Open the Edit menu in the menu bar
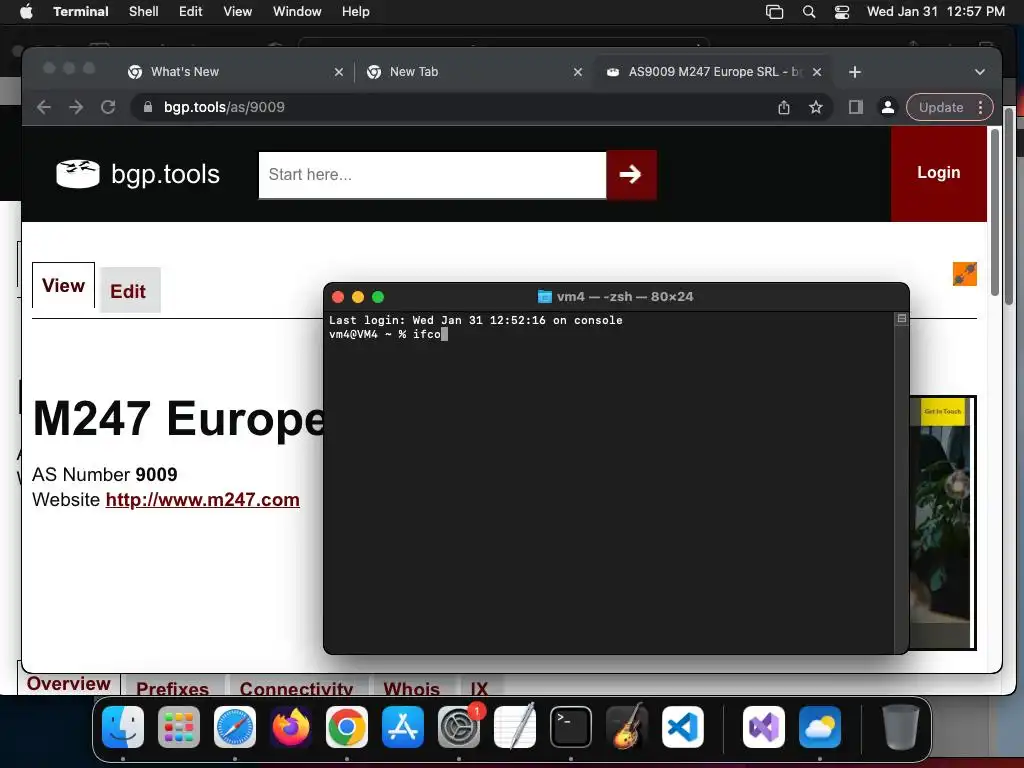Screen dimensions: 1024x768 (191, 12)
